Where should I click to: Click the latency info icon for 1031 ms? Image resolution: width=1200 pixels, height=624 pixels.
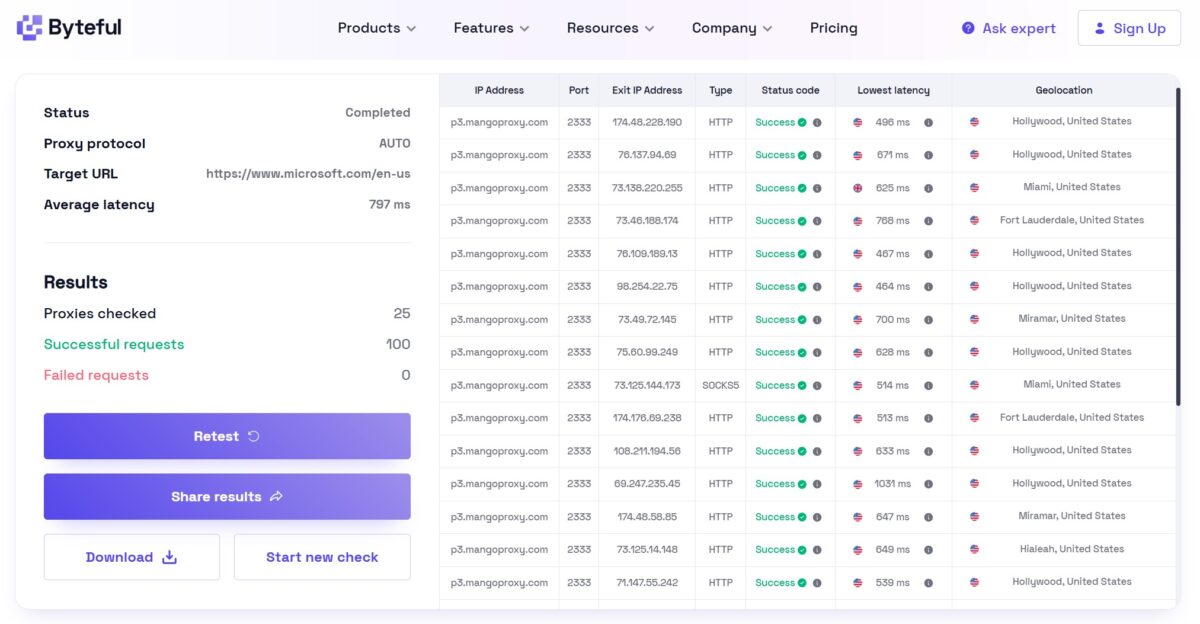pos(928,484)
